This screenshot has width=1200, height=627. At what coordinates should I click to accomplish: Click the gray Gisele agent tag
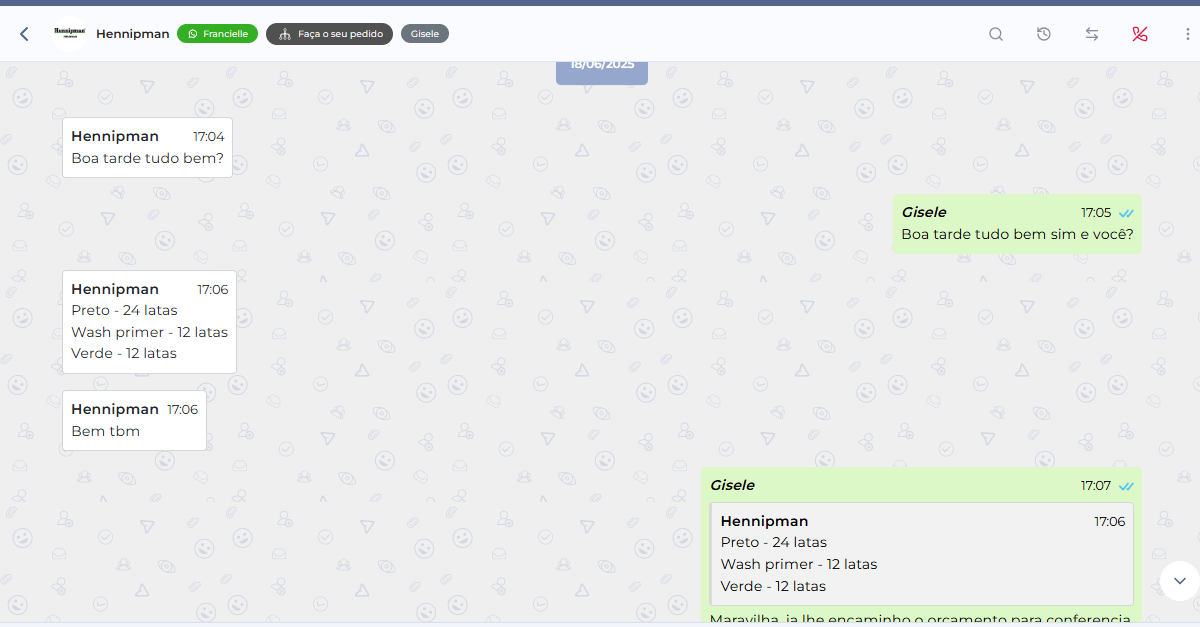(x=425, y=34)
